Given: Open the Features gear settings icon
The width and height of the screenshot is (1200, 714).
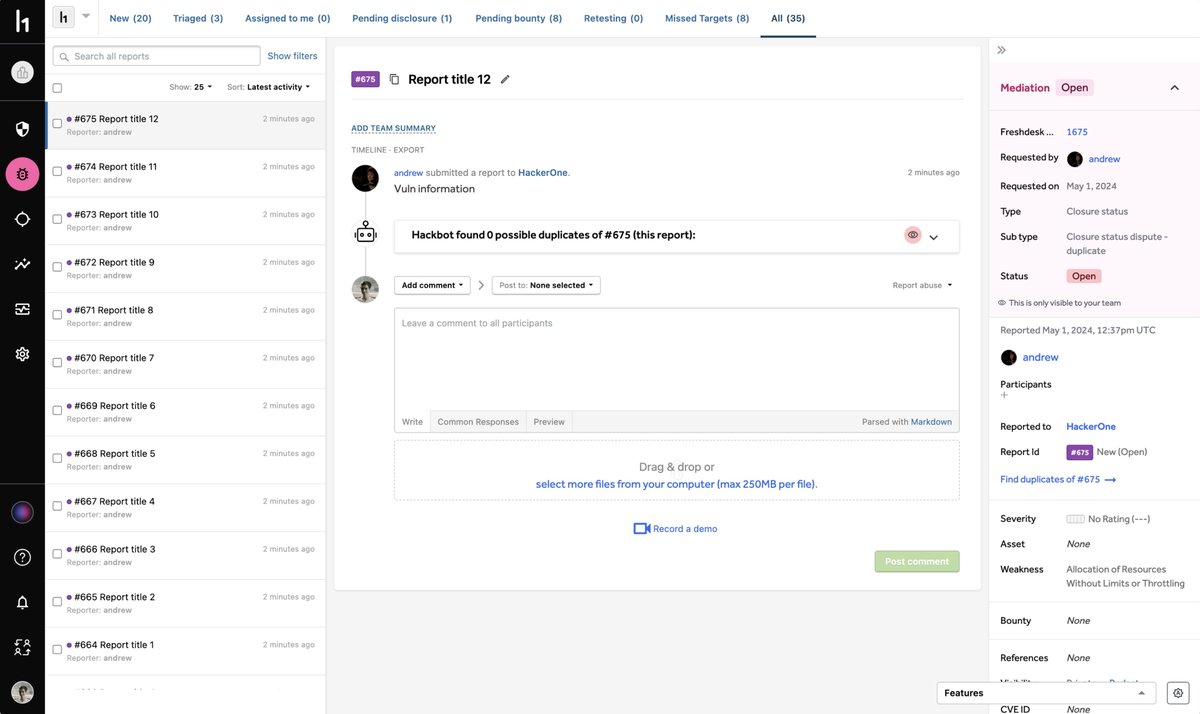Looking at the screenshot, I should tap(1178, 693).
